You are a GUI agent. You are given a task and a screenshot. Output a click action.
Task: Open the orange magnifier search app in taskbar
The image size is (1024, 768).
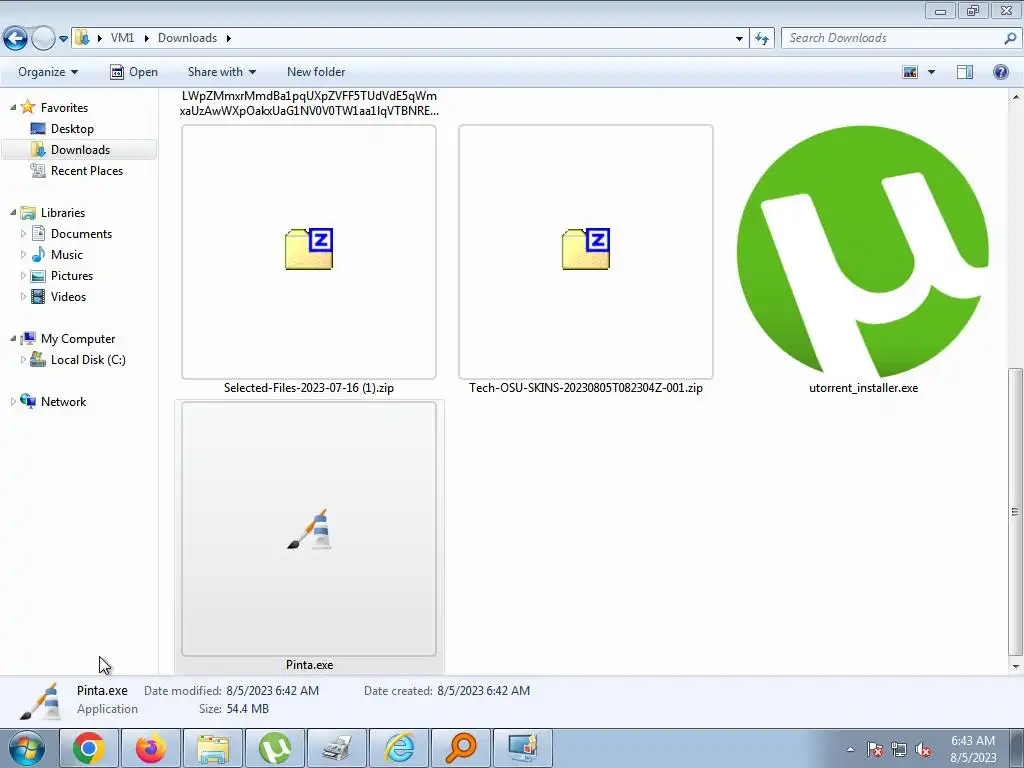461,748
